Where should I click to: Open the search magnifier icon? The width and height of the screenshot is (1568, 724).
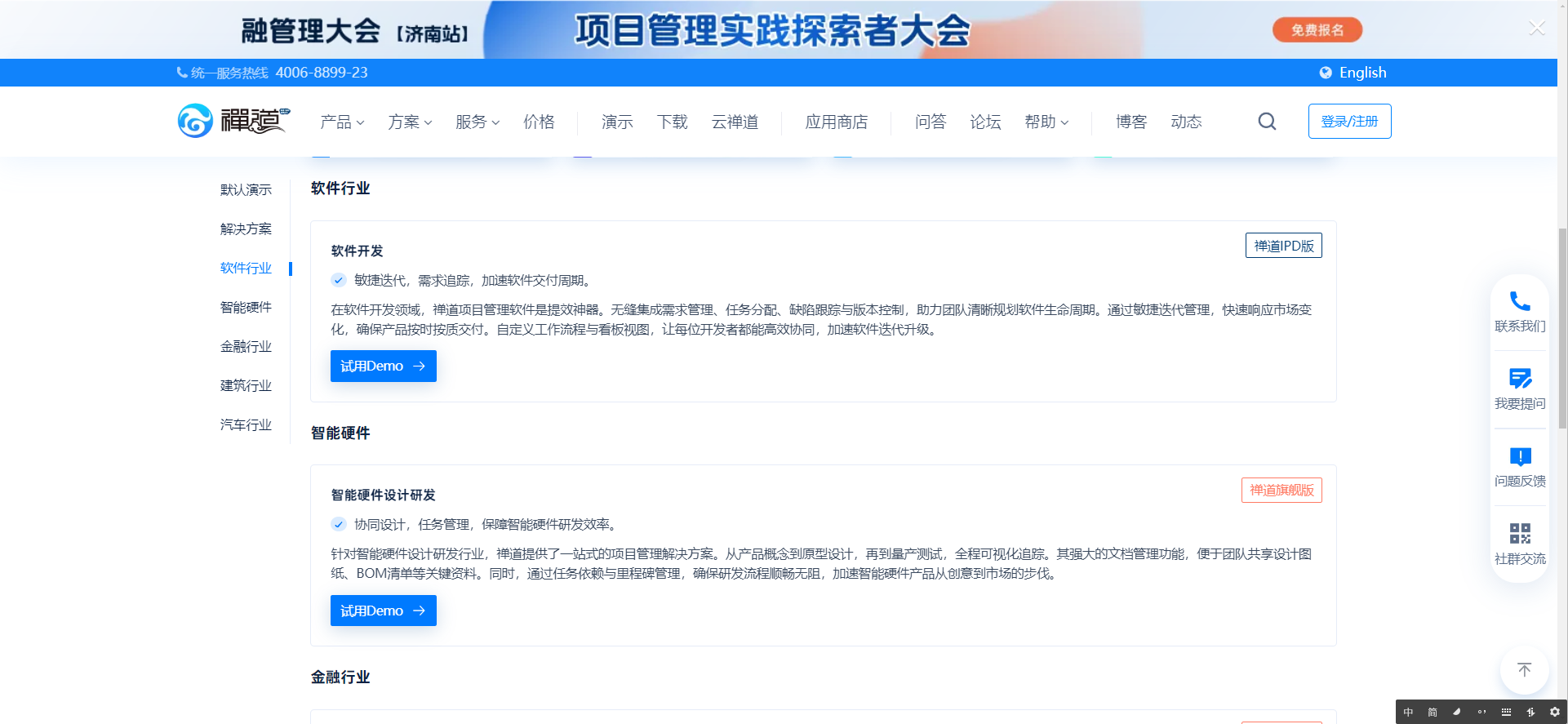click(1267, 122)
